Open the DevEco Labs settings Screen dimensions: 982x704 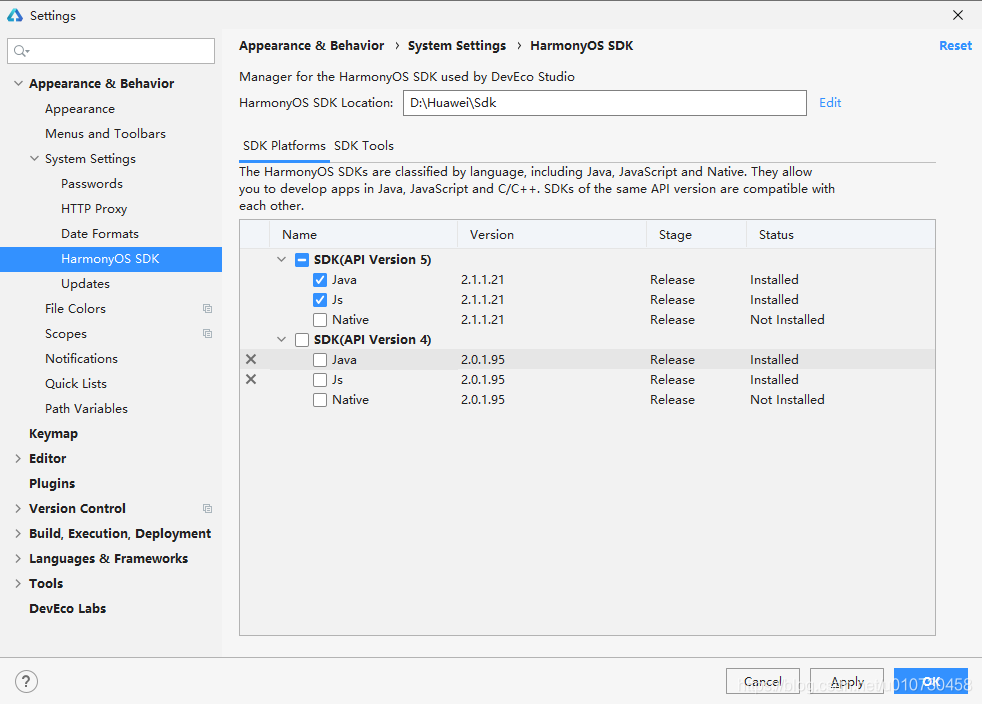tap(68, 609)
